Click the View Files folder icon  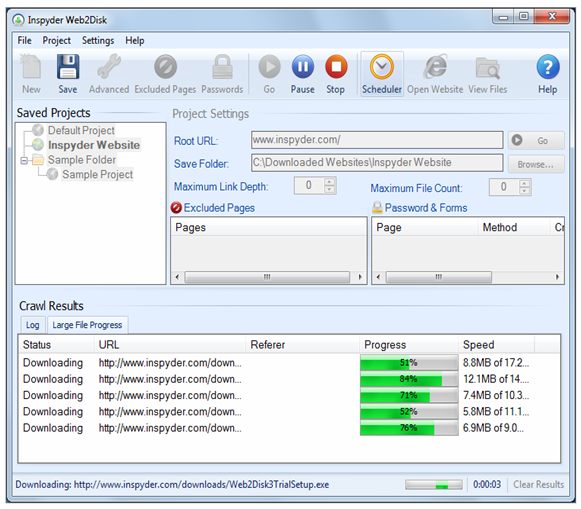tap(488, 68)
